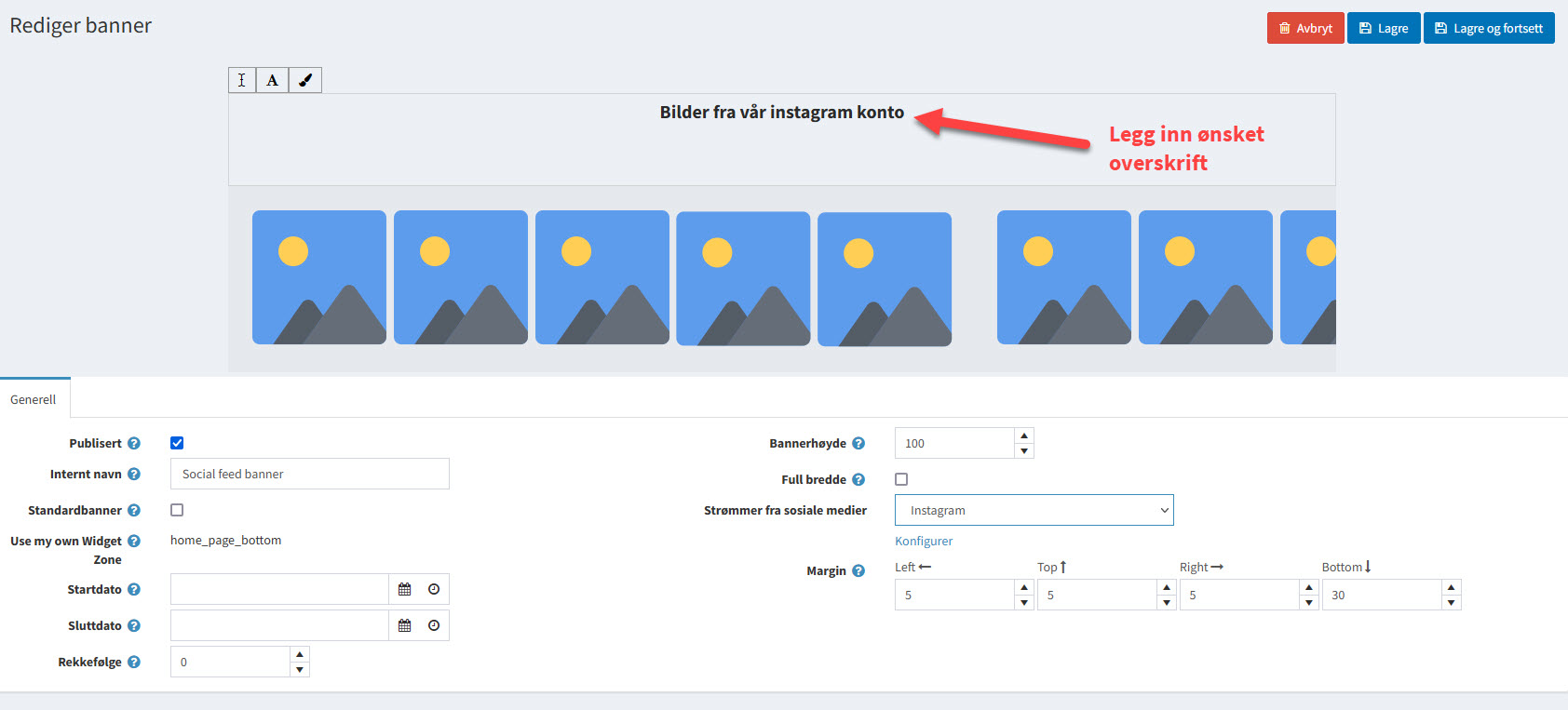Image resolution: width=1568 pixels, height=710 pixels.
Task: Switch to the Generell tab
Action: tap(34, 399)
